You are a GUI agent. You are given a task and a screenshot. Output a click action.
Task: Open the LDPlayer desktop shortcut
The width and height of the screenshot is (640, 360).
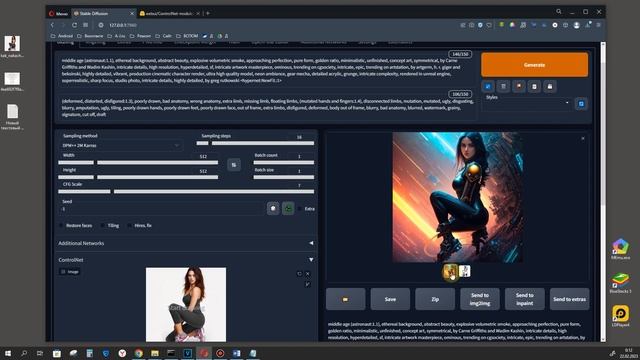[x=620, y=316]
